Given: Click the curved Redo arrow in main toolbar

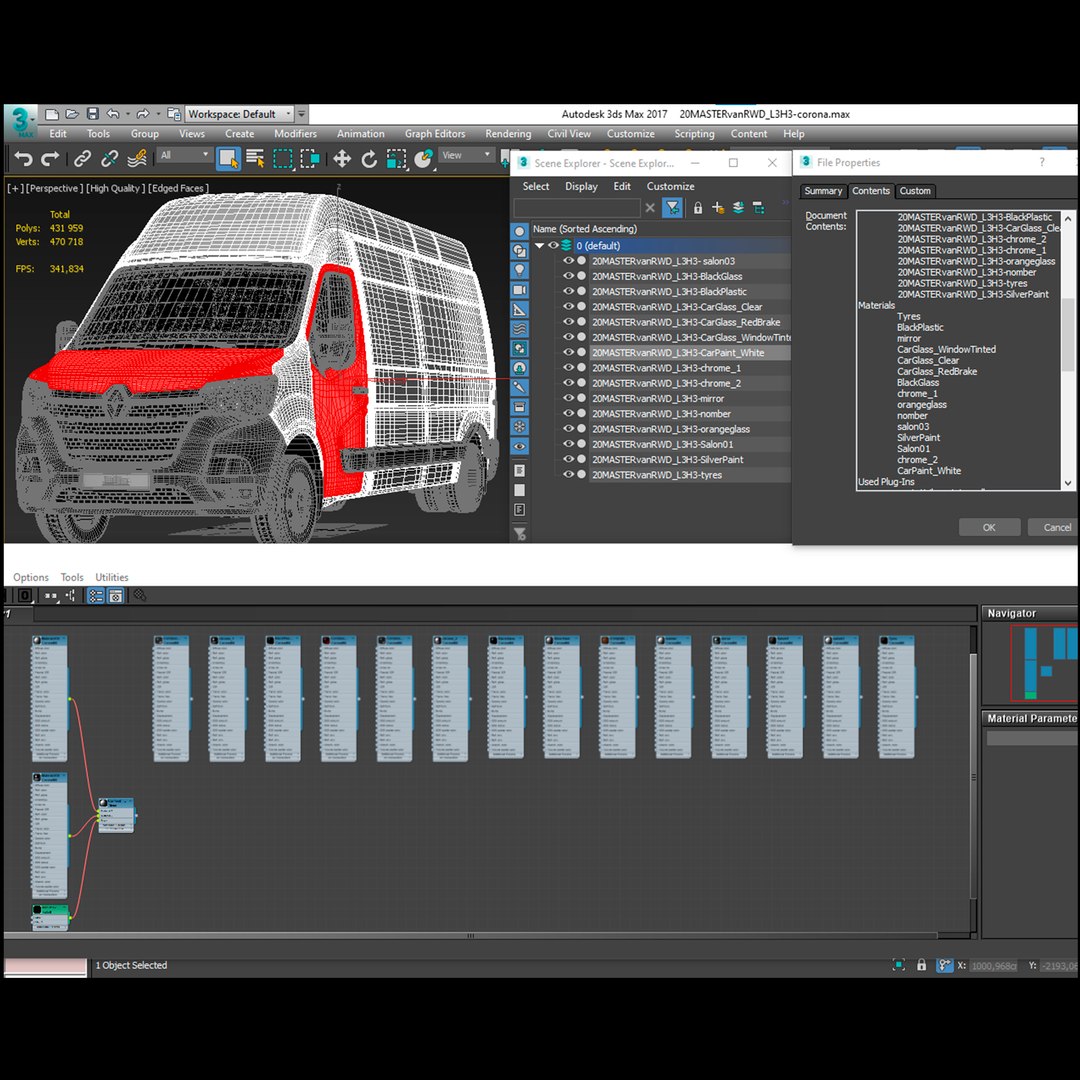Looking at the screenshot, I should point(50,159).
